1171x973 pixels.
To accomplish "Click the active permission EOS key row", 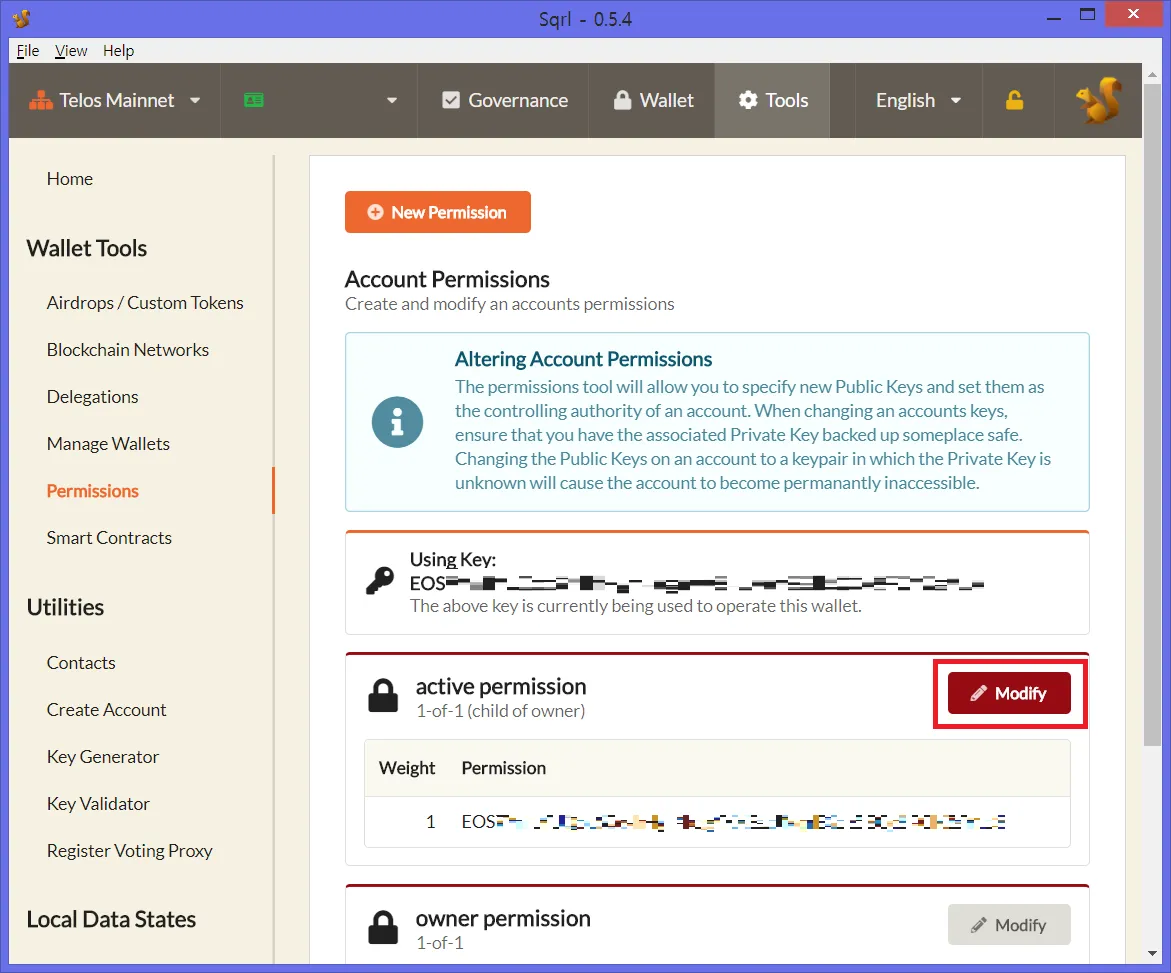I will 717,822.
